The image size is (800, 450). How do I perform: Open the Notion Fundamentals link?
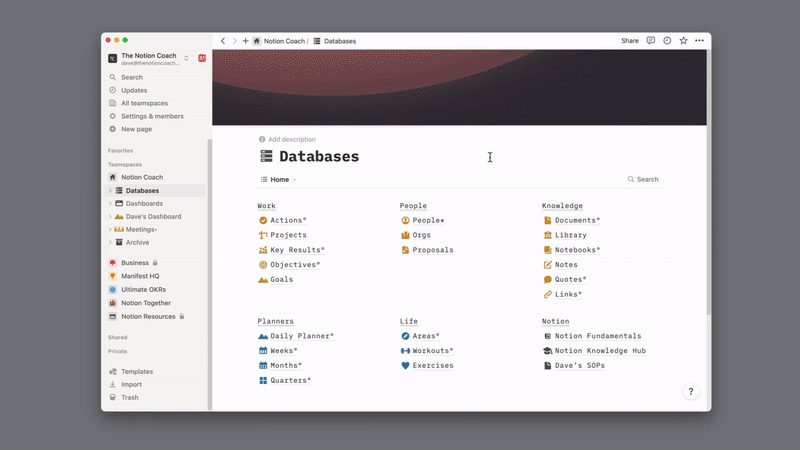(598, 336)
